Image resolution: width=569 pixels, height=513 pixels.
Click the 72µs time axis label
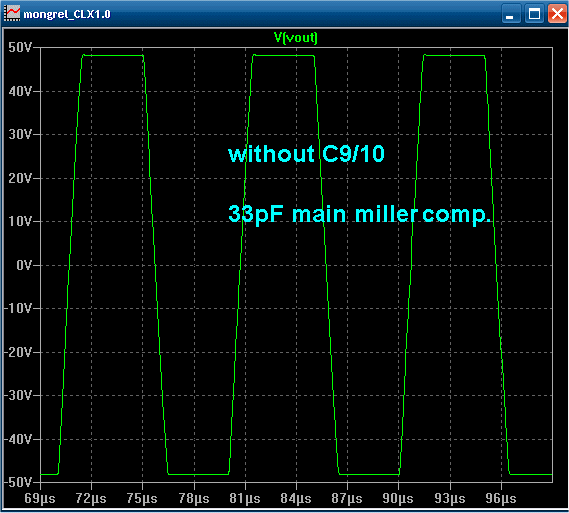[x=91, y=498]
